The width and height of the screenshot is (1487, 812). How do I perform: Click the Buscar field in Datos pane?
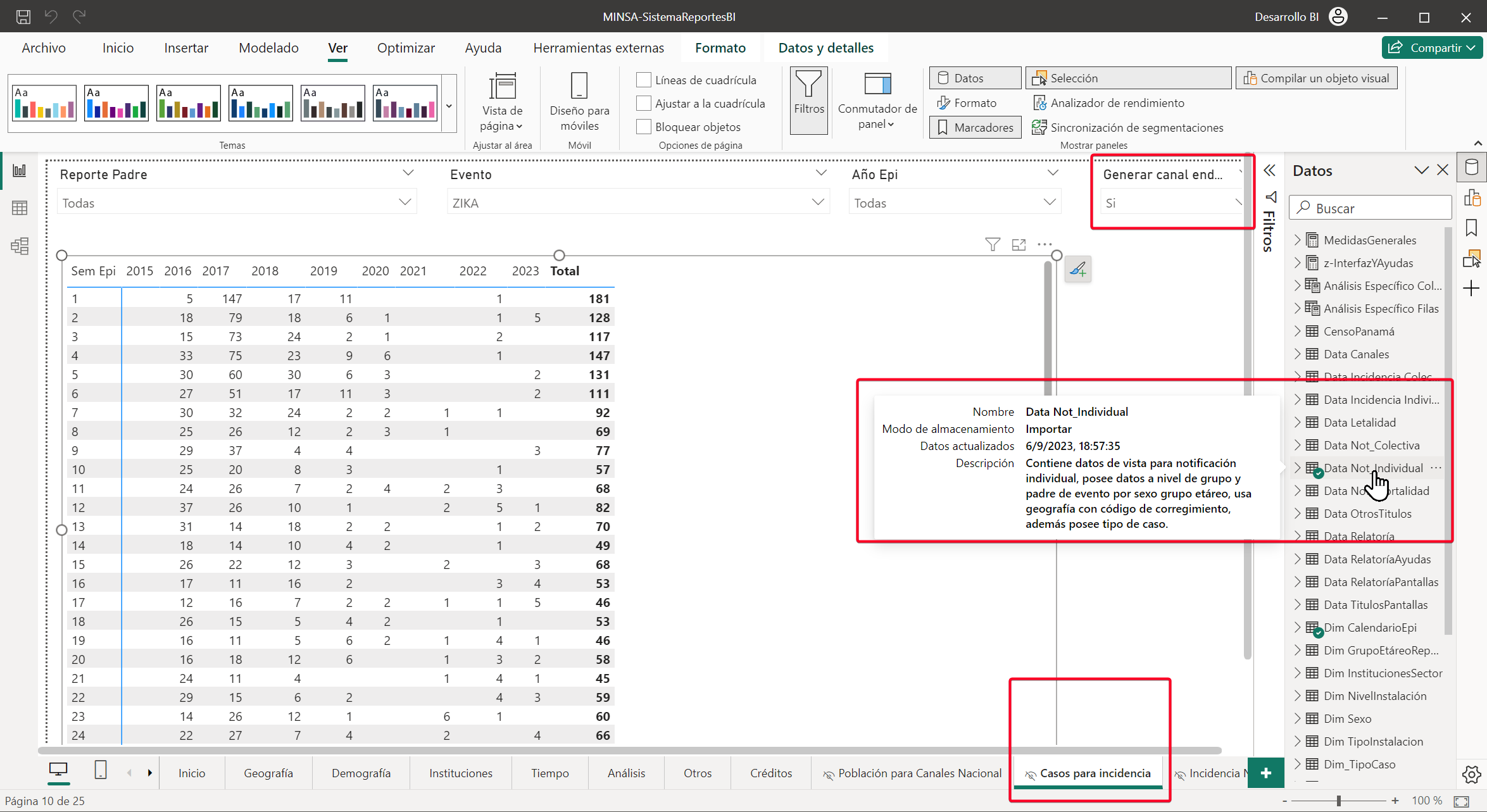[1371, 208]
